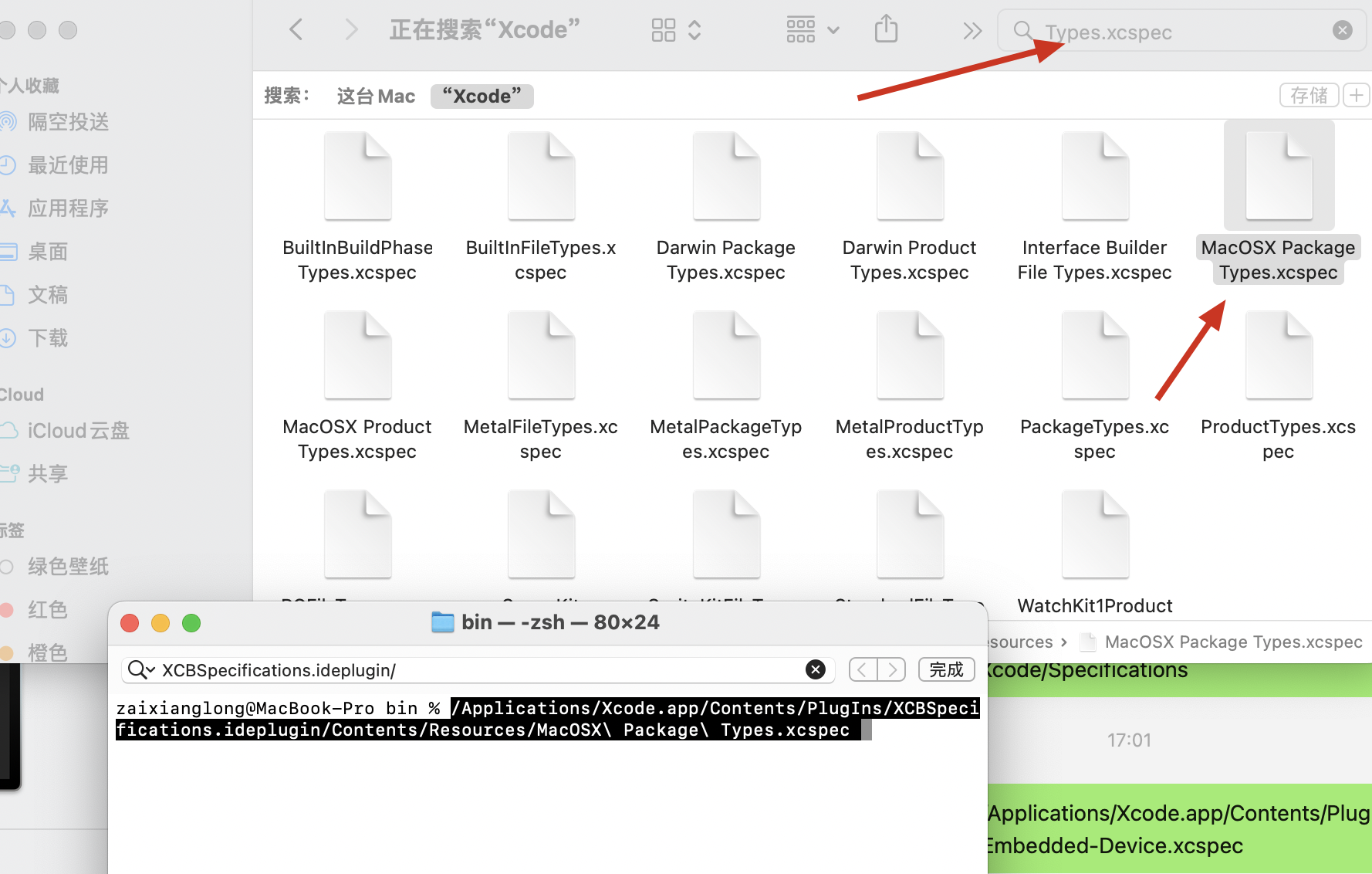Select WatchKit1Product file icon
Screen dimensions: 1372x874
pos(1095,534)
